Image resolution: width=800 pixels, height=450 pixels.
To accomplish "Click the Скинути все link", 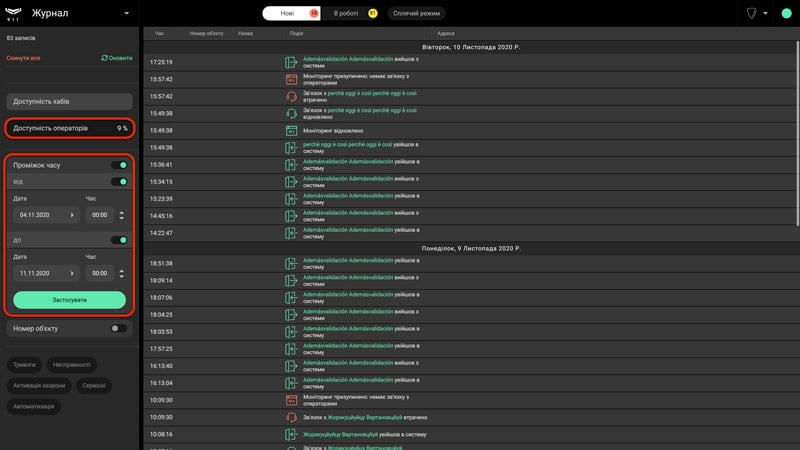I will 23,58.
